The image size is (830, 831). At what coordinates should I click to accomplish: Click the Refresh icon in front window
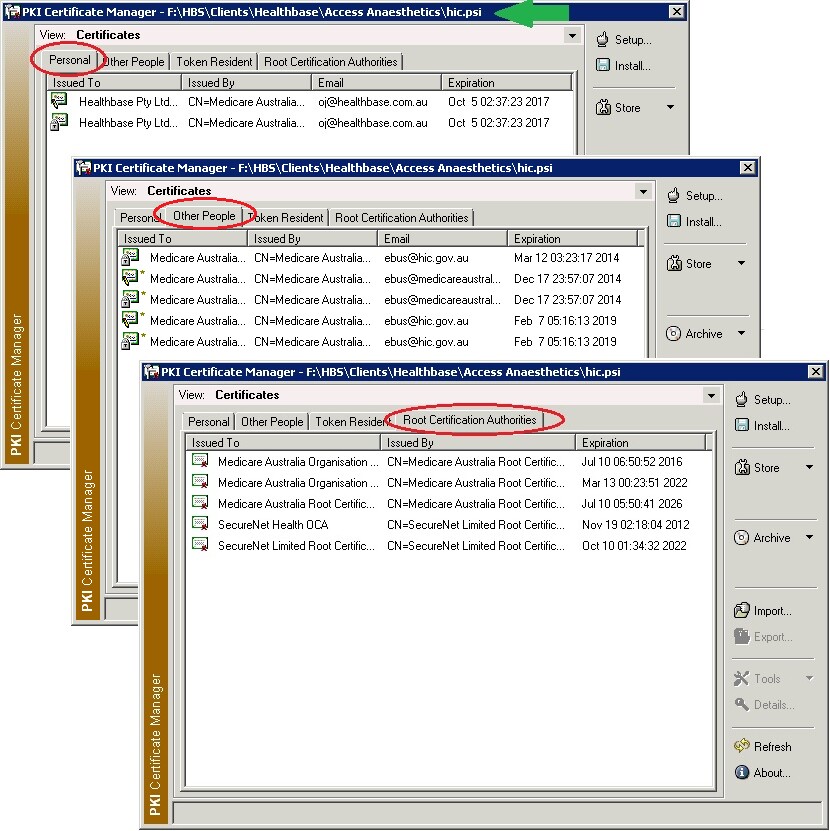(741, 746)
